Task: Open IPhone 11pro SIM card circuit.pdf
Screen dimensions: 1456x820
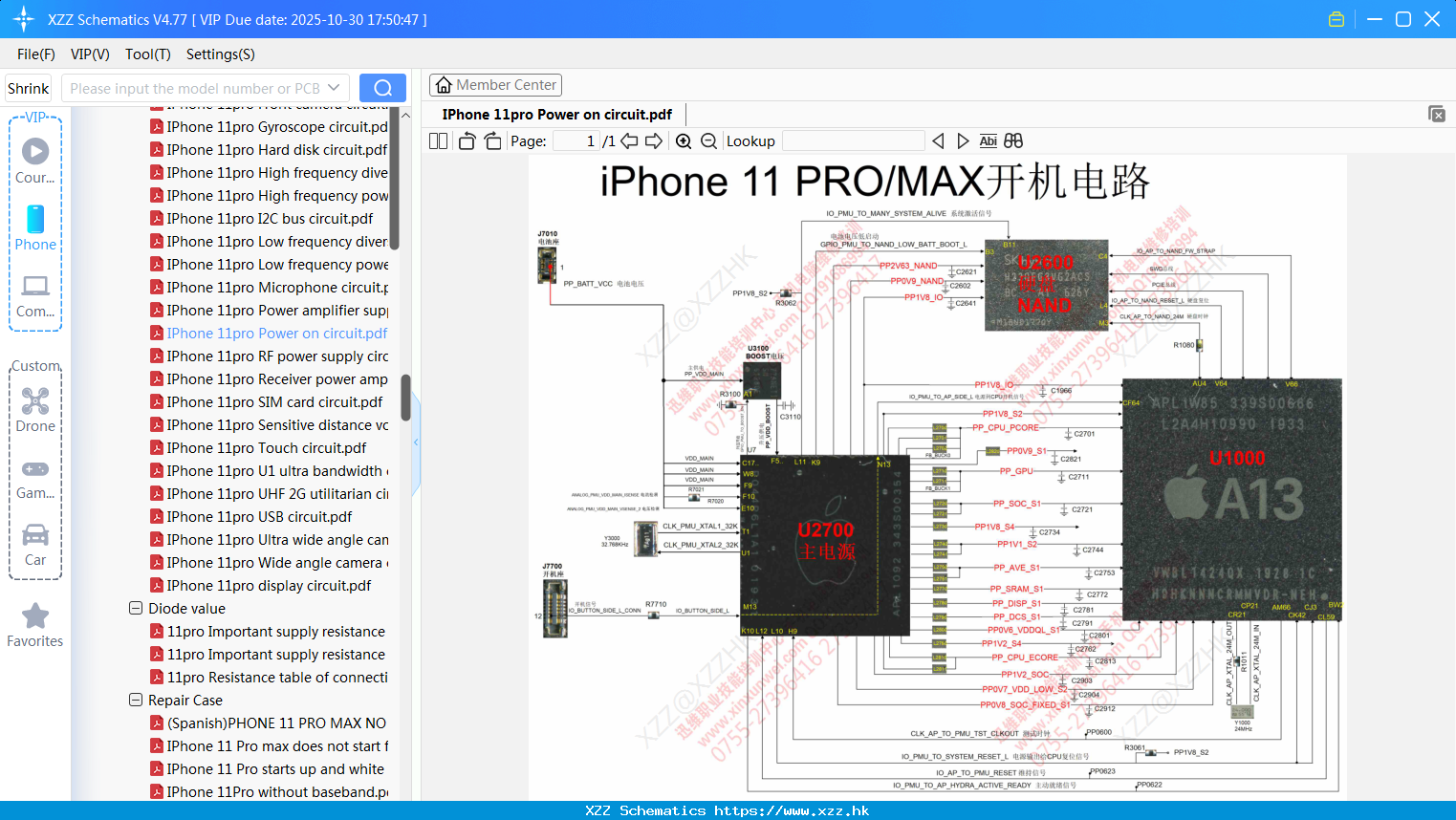Action: (266, 401)
